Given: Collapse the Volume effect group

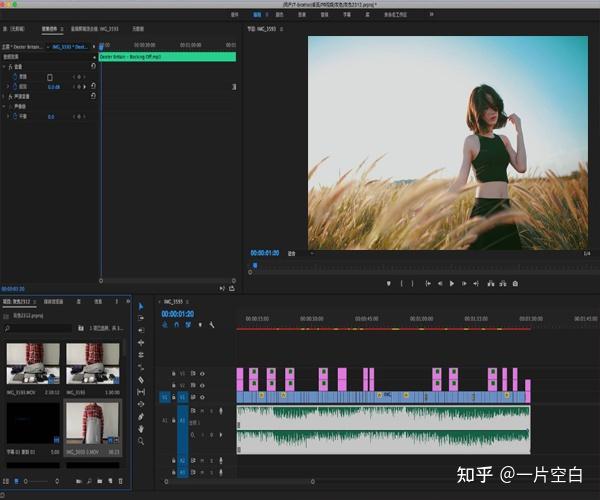Looking at the screenshot, I should click(4, 67).
